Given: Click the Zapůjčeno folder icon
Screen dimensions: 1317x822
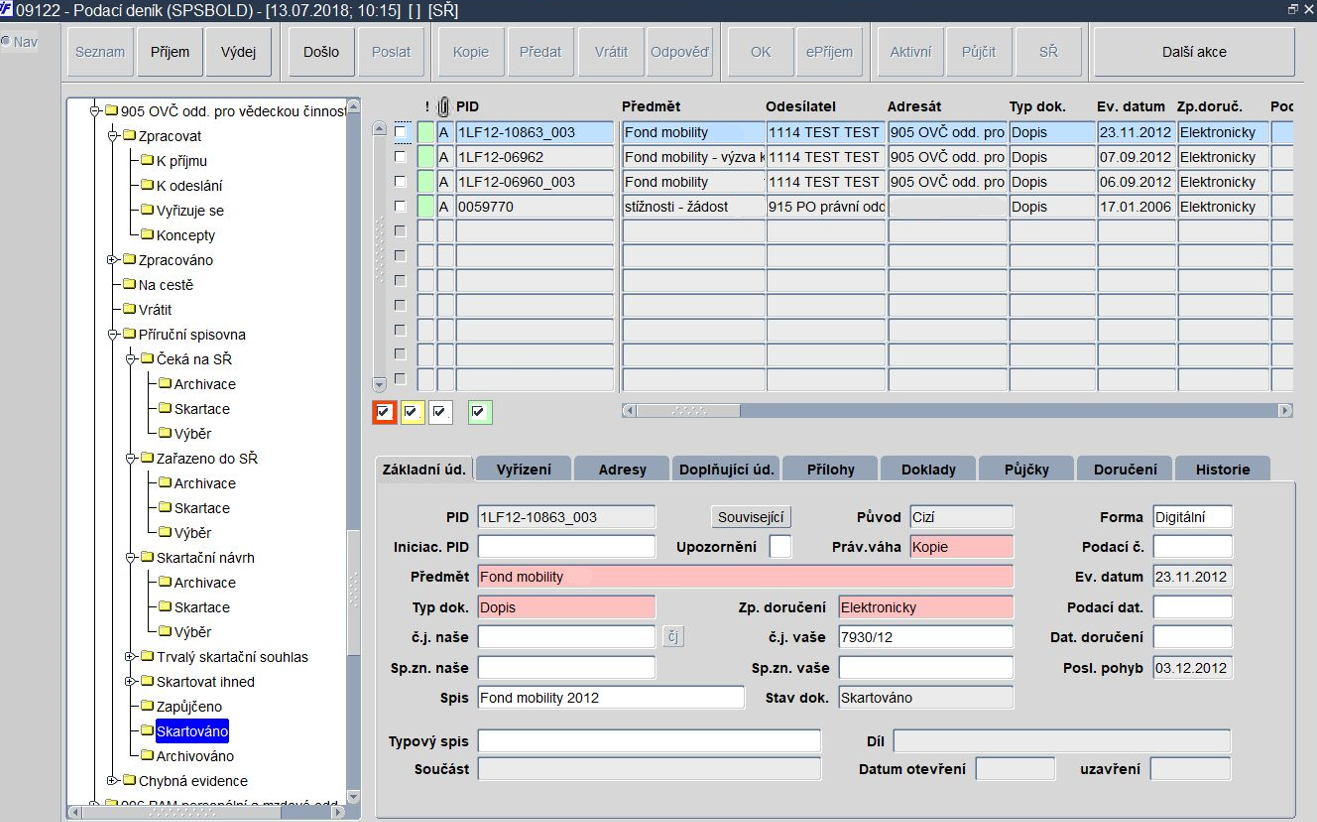Looking at the screenshot, I should point(147,707).
